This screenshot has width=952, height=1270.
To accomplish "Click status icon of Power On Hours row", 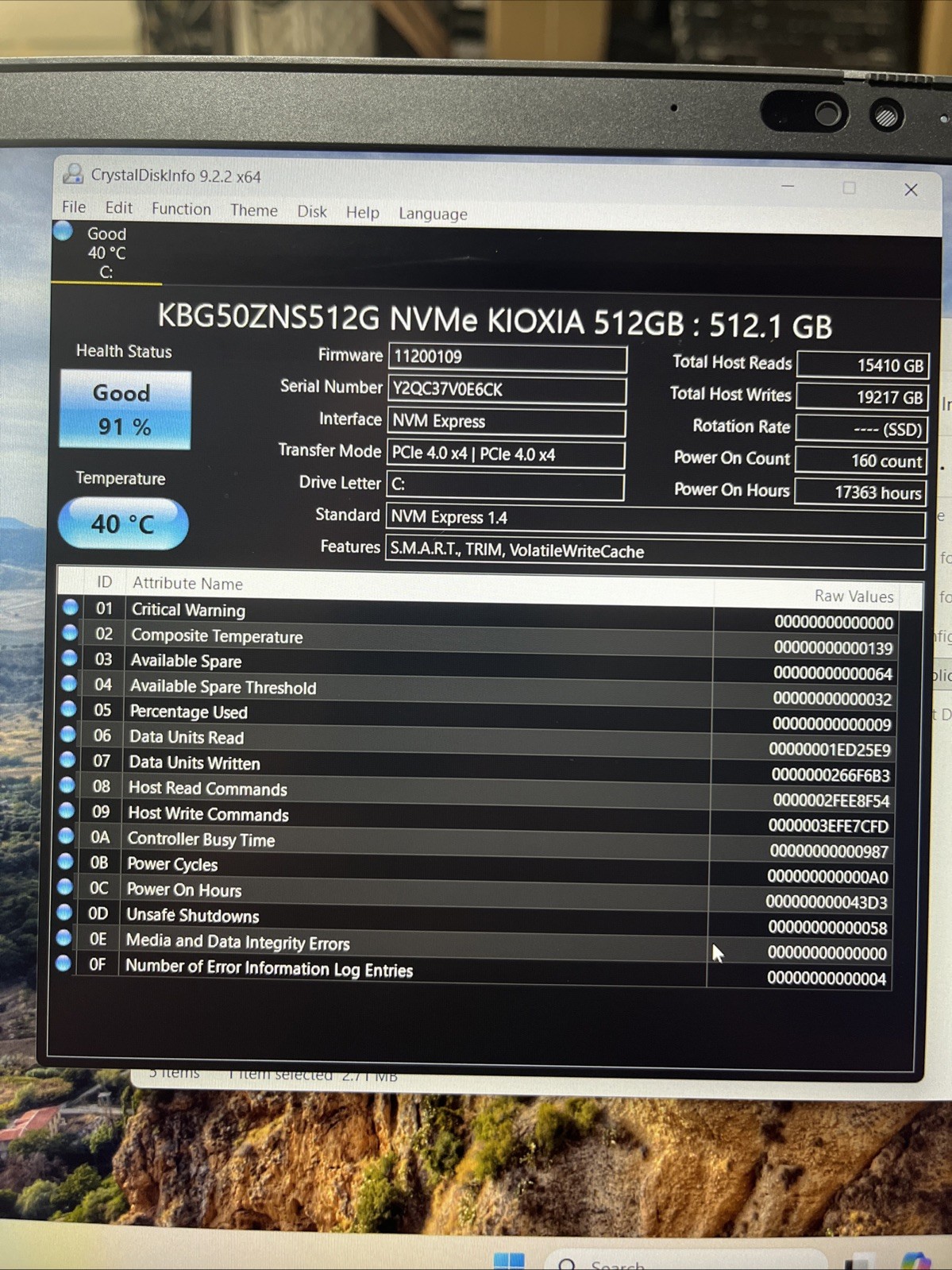I will [x=65, y=886].
